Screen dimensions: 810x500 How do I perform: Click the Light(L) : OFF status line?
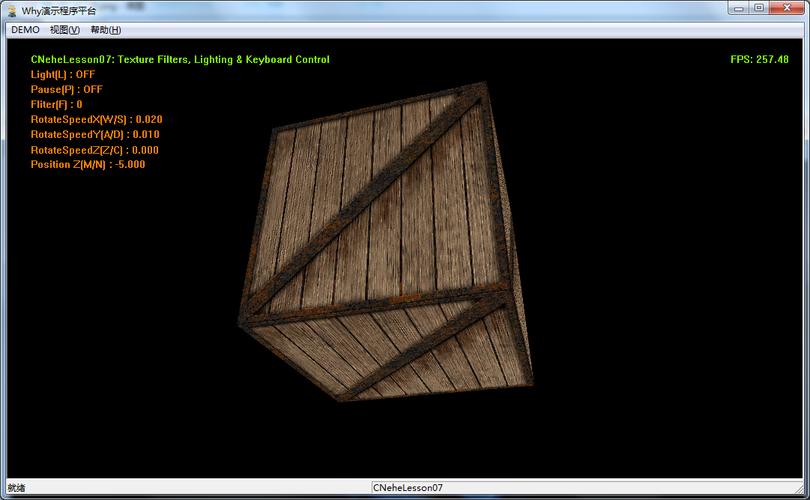tap(63, 75)
